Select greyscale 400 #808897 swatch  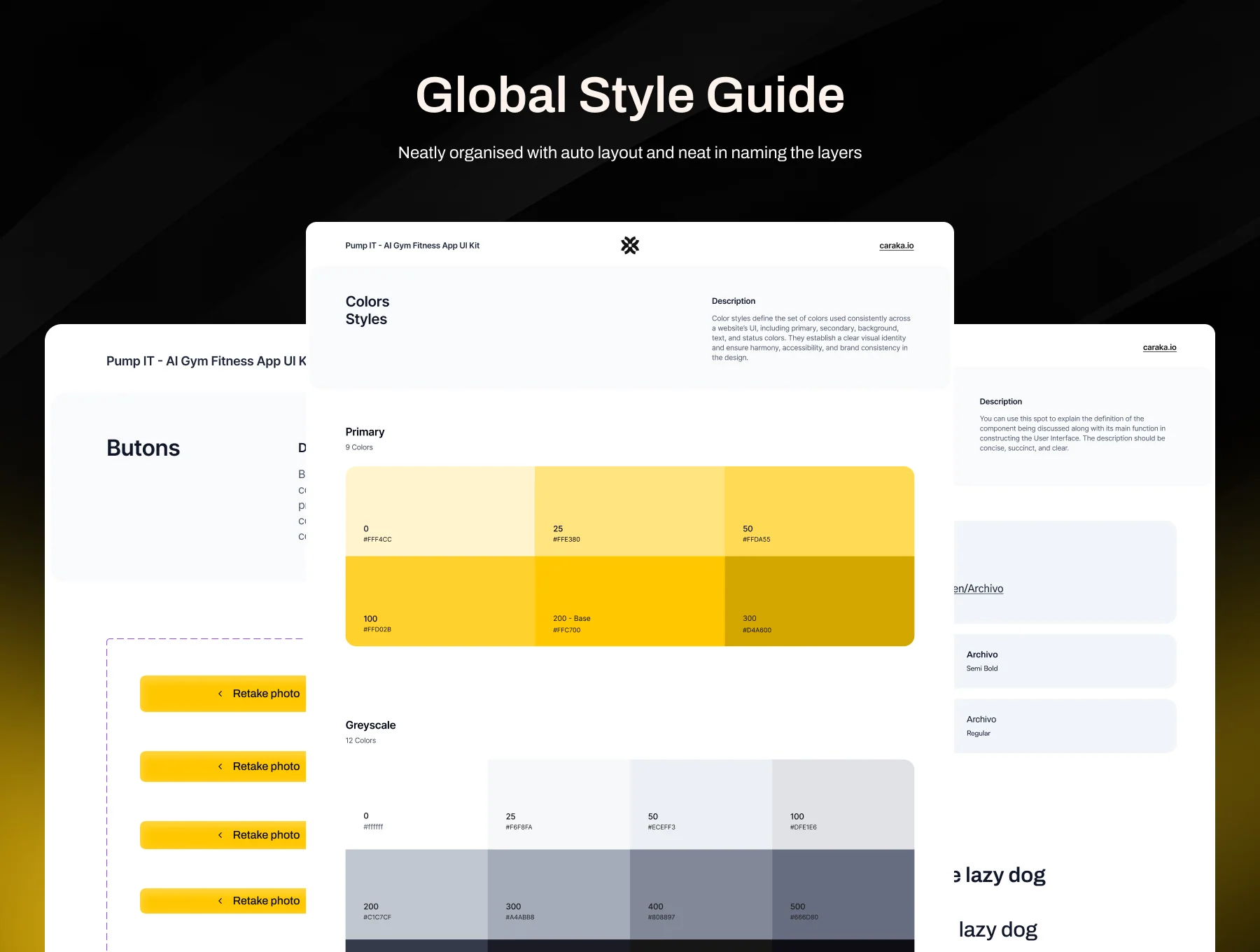[701, 895]
